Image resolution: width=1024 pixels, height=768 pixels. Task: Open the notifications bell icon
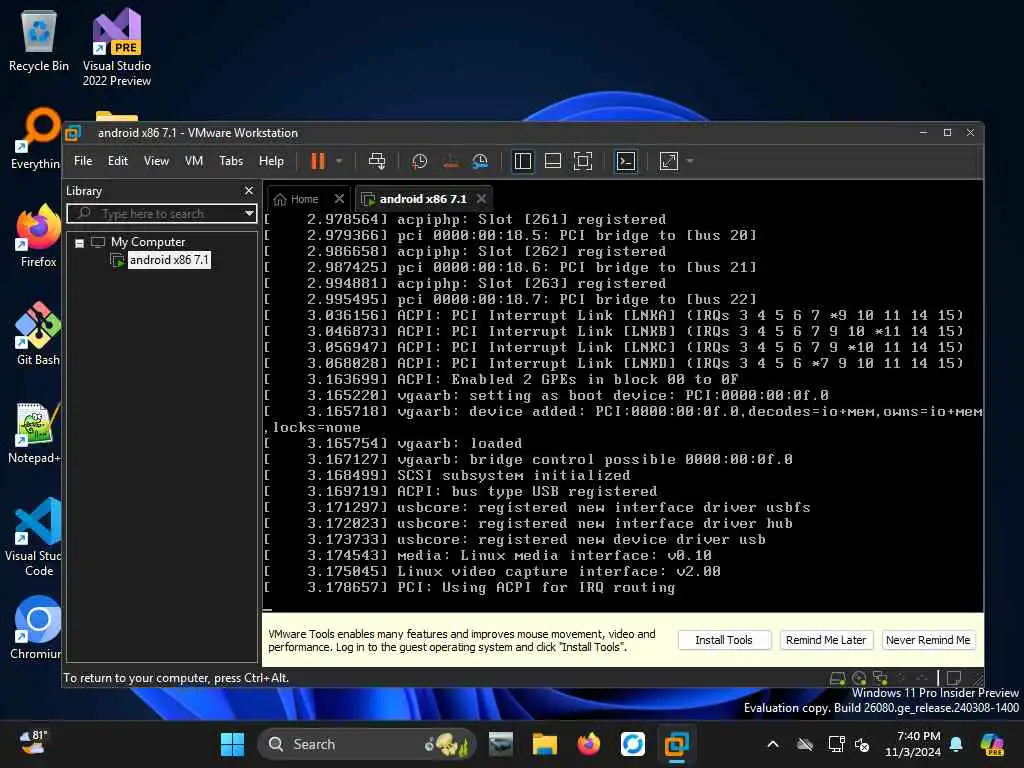point(956,744)
